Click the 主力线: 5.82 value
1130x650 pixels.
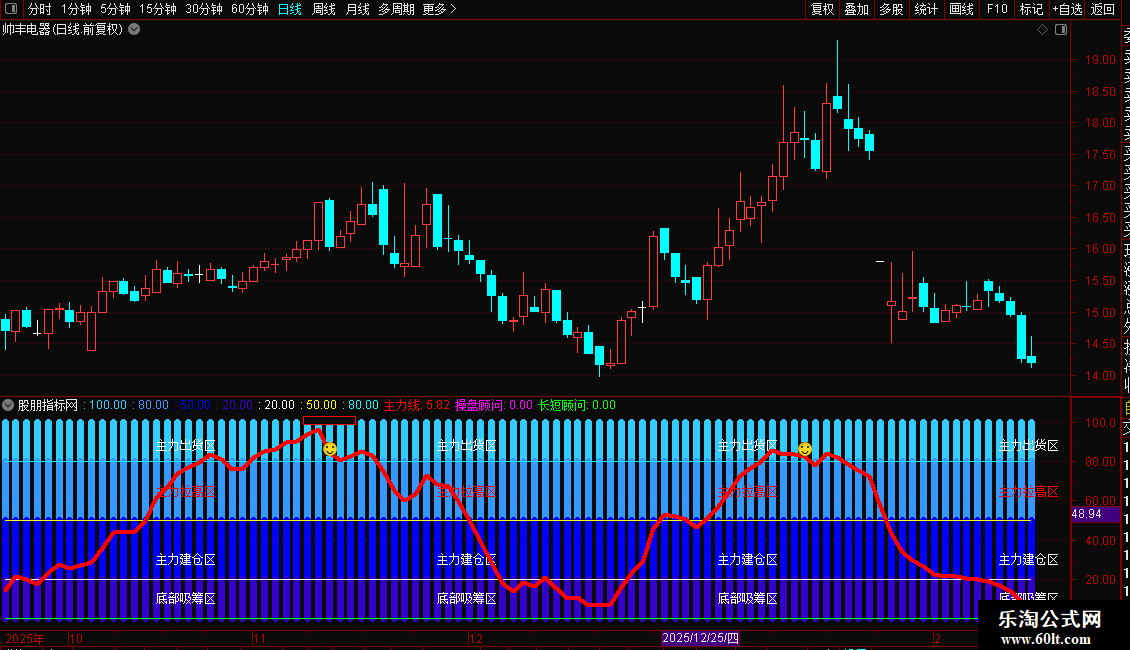pos(417,405)
